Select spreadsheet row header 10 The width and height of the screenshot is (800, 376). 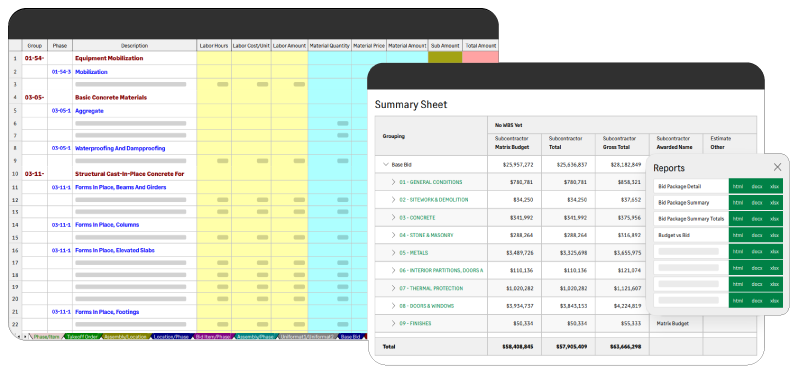coord(15,174)
